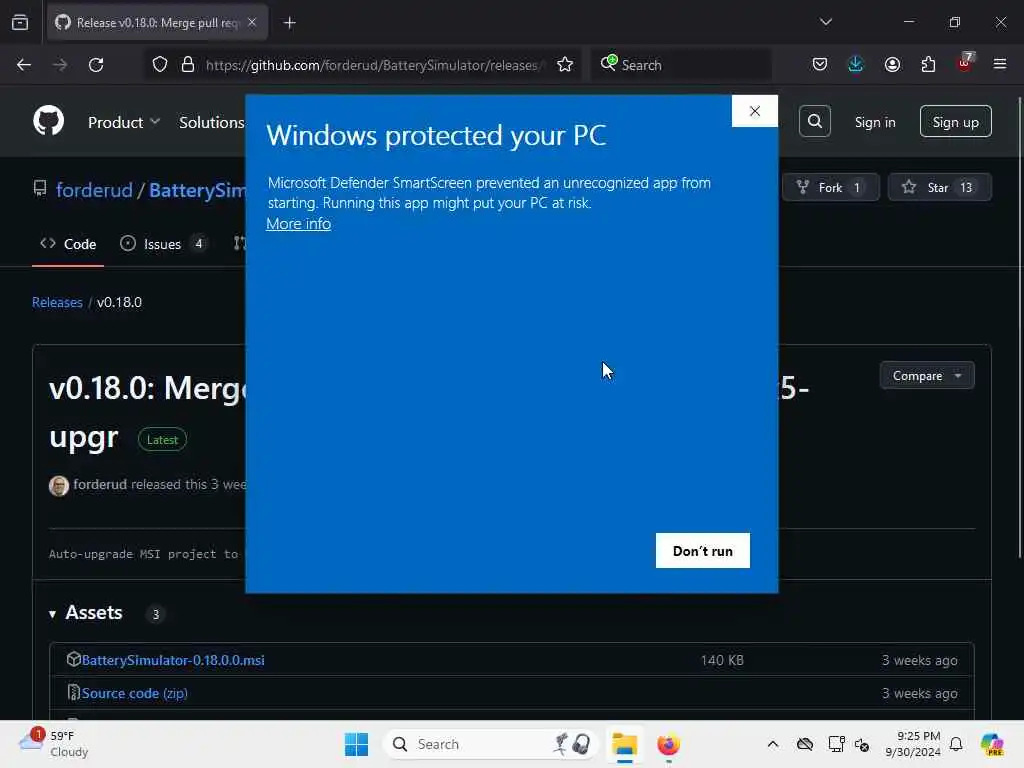Click the network display tray icon
The width and height of the screenshot is (1024, 768).
836,744
